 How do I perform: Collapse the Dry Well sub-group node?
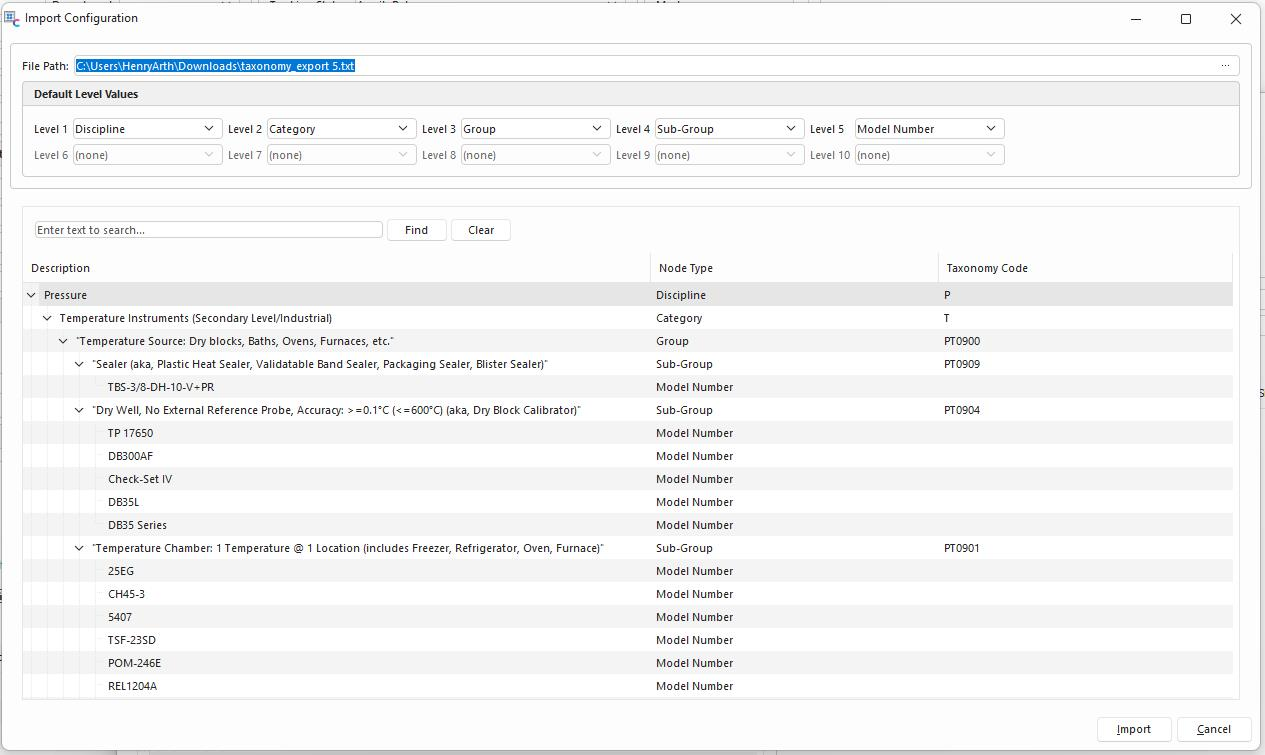tap(80, 410)
